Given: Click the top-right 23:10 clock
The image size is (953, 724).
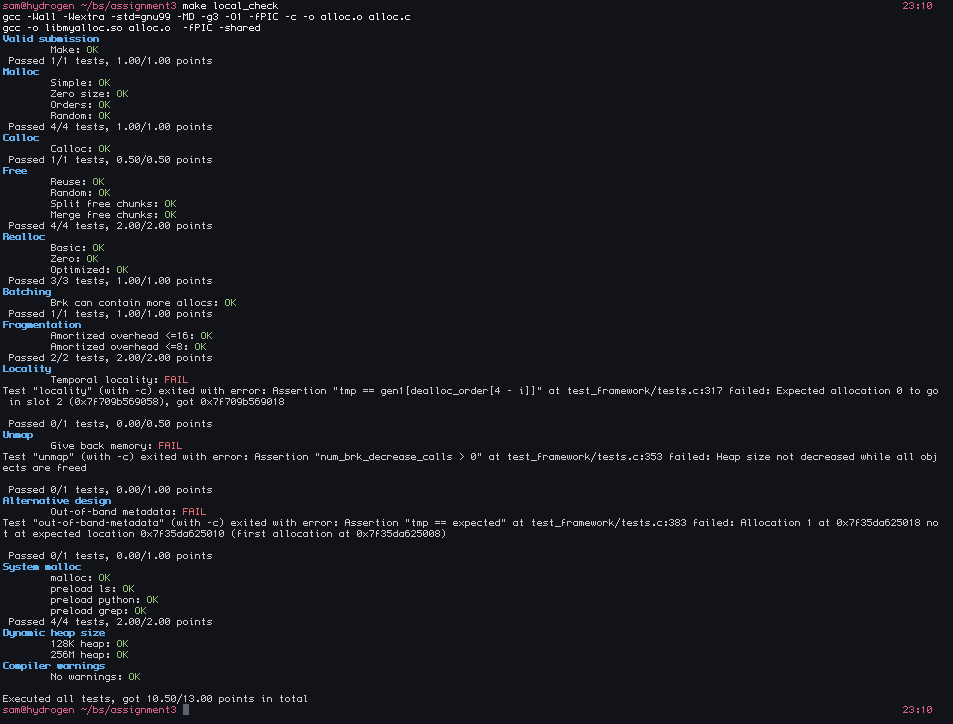Looking at the screenshot, I should [917, 6].
